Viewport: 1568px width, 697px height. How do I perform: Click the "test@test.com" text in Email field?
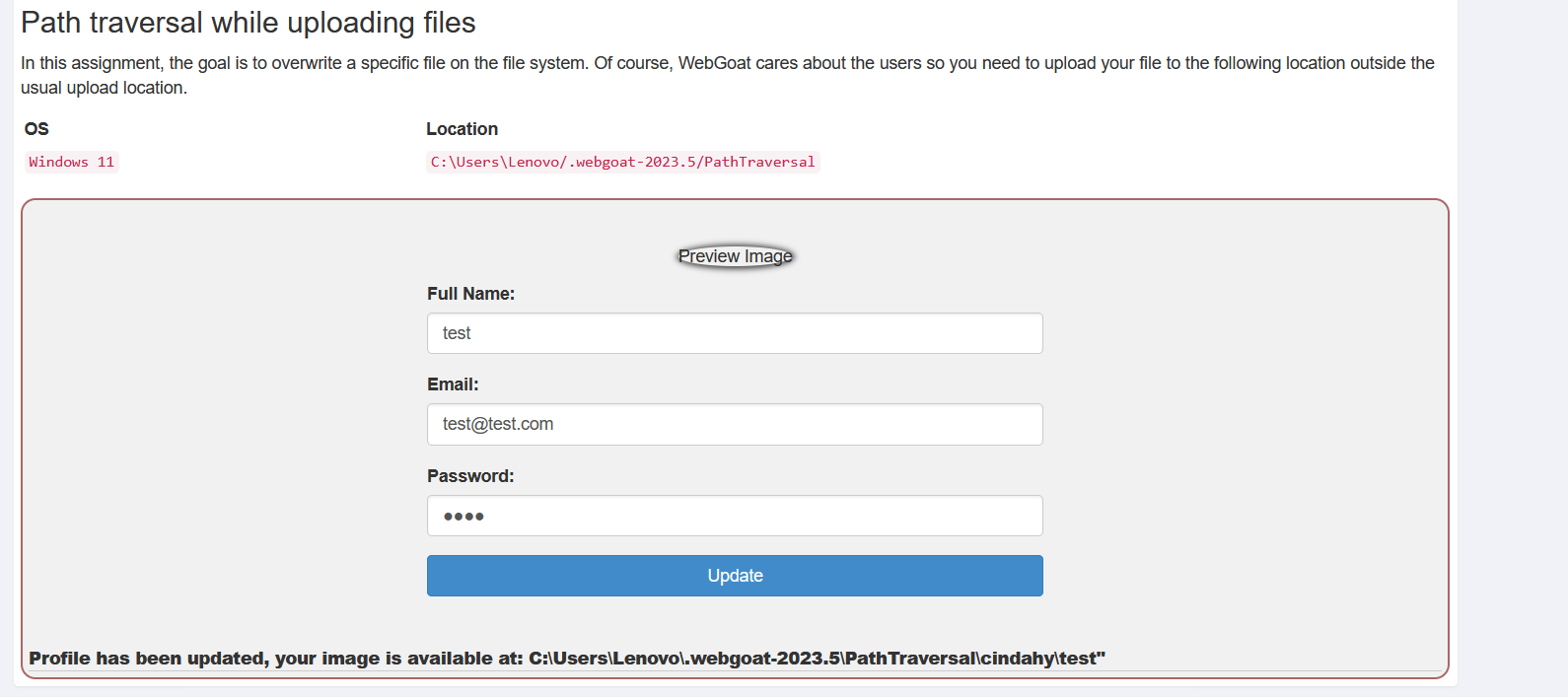tap(498, 424)
